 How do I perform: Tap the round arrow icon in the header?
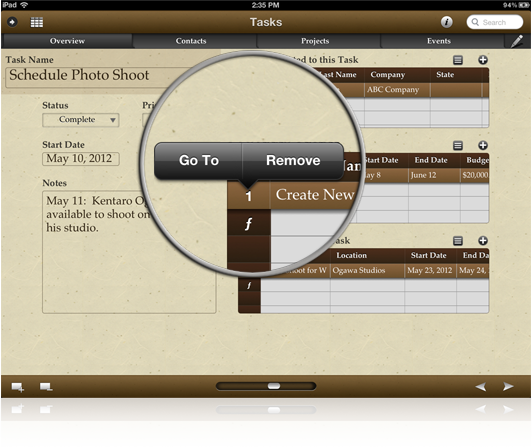[12, 22]
